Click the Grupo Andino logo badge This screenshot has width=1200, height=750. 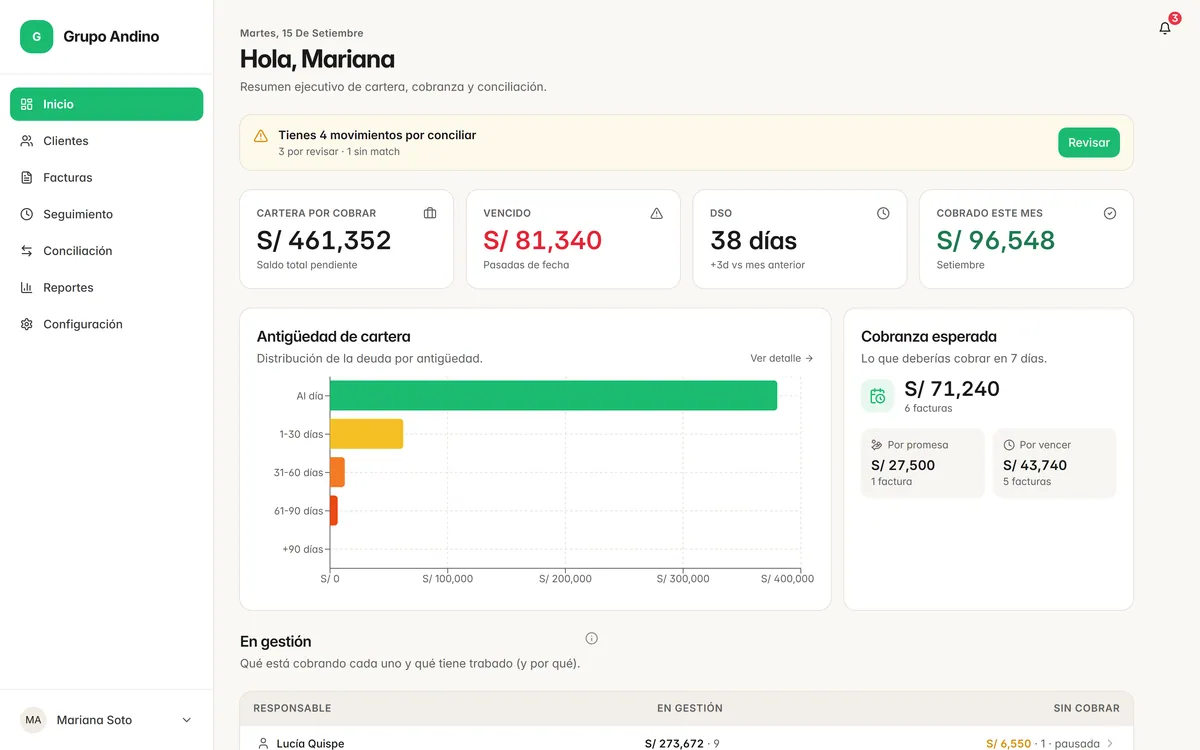[x=37, y=37]
